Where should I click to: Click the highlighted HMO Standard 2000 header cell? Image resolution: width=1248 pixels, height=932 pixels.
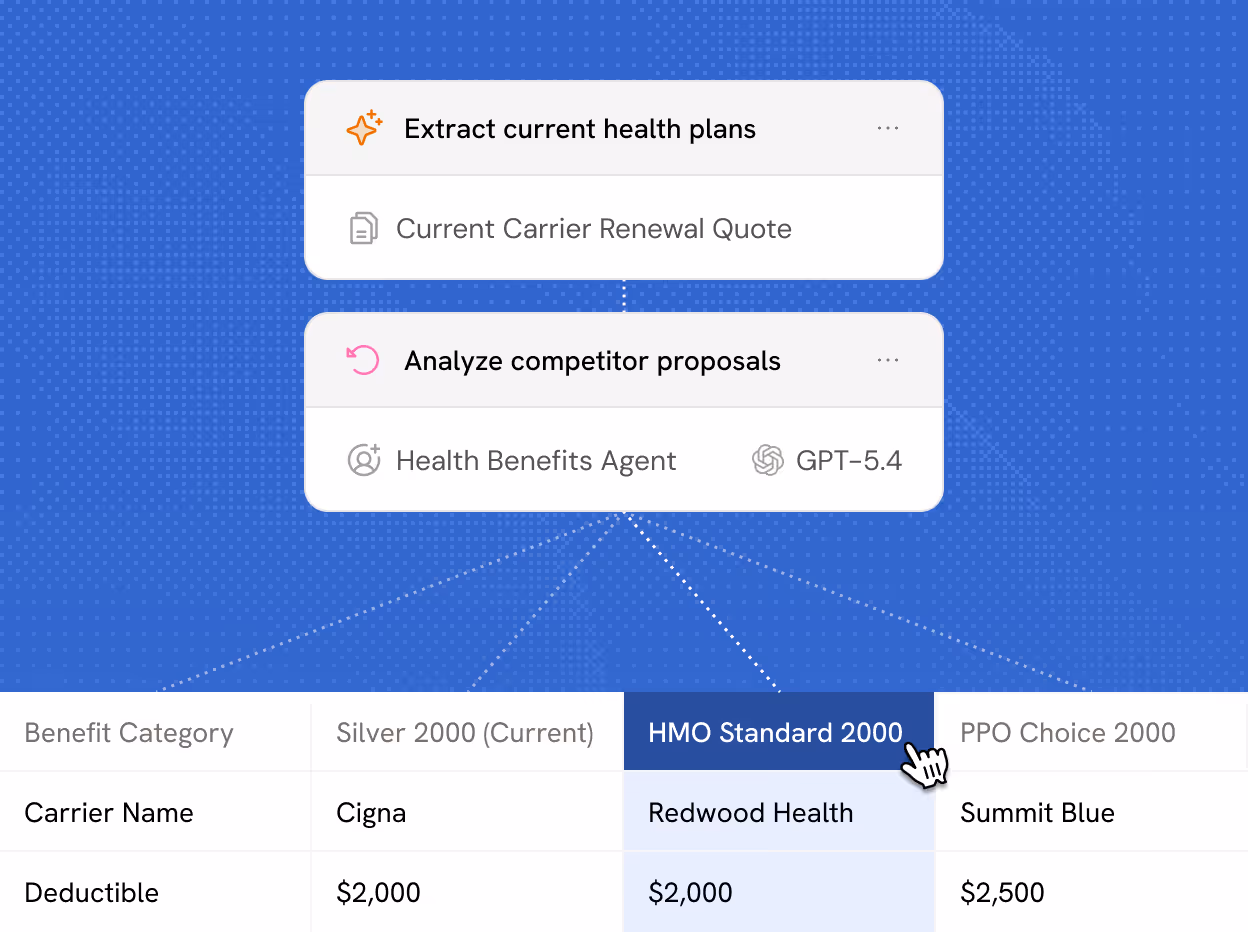(x=778, y=732)
